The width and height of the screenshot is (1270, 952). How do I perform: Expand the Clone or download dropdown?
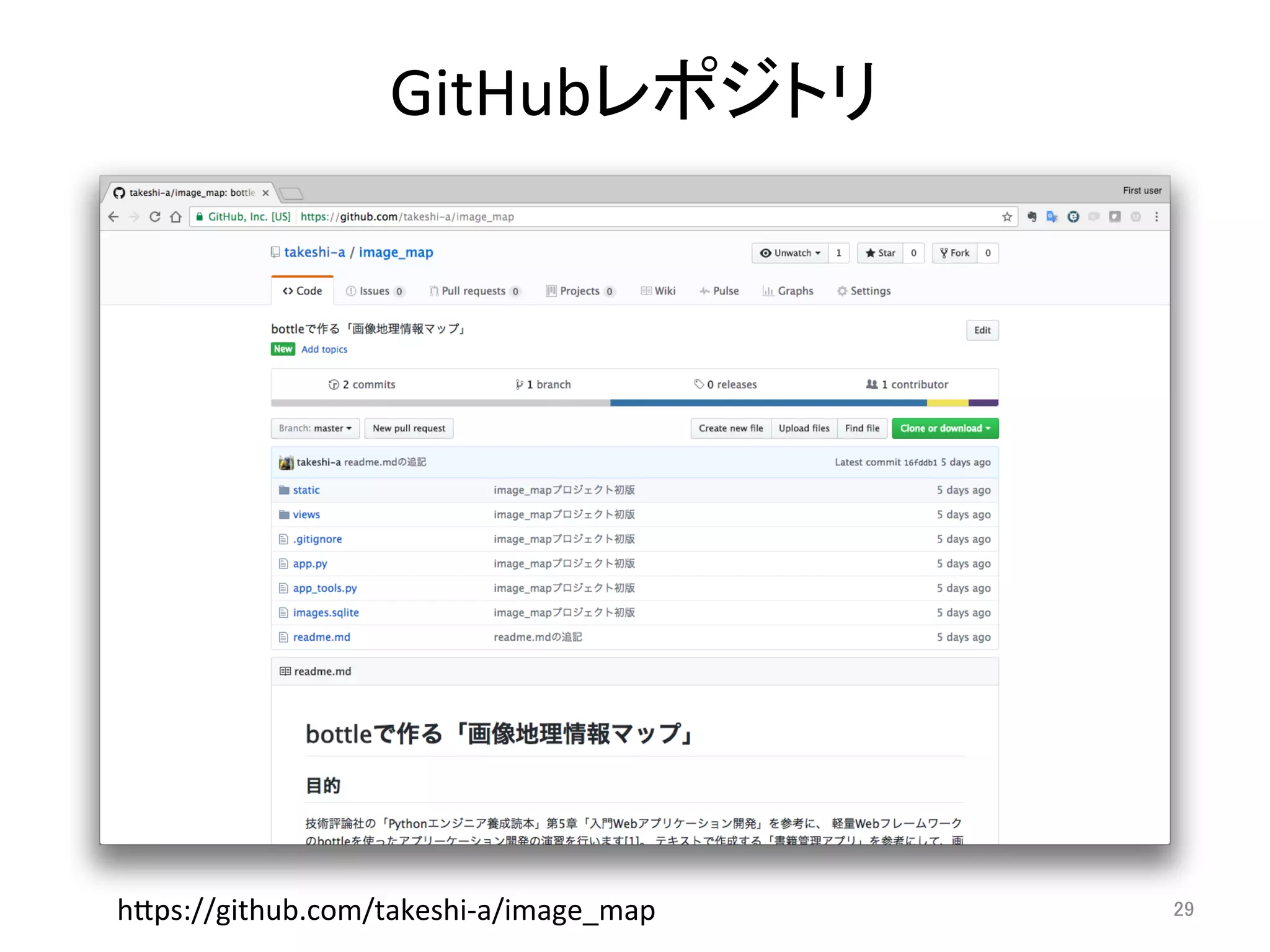945,428
